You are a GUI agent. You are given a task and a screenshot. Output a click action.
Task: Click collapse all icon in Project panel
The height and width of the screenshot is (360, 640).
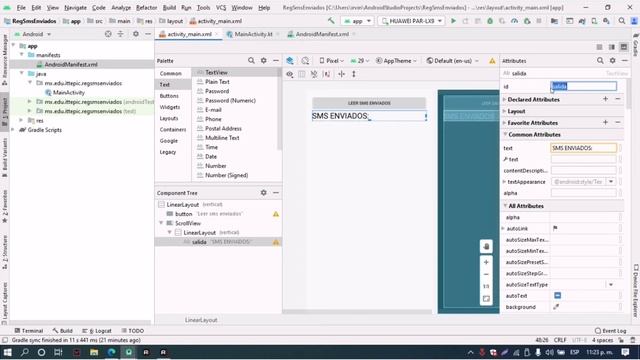coord(120,34)
